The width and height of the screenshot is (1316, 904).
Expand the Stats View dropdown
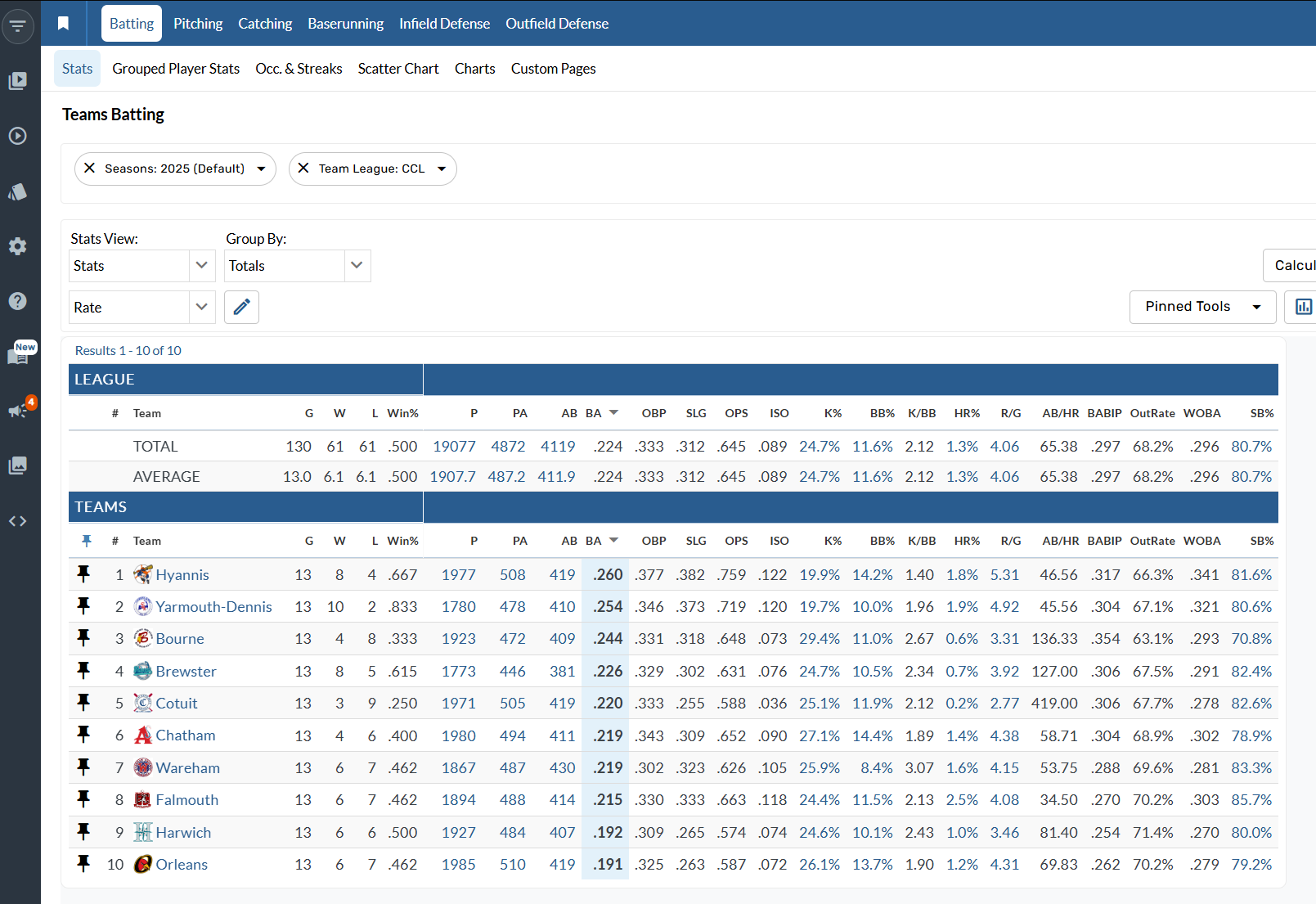[x=141, y=266]
